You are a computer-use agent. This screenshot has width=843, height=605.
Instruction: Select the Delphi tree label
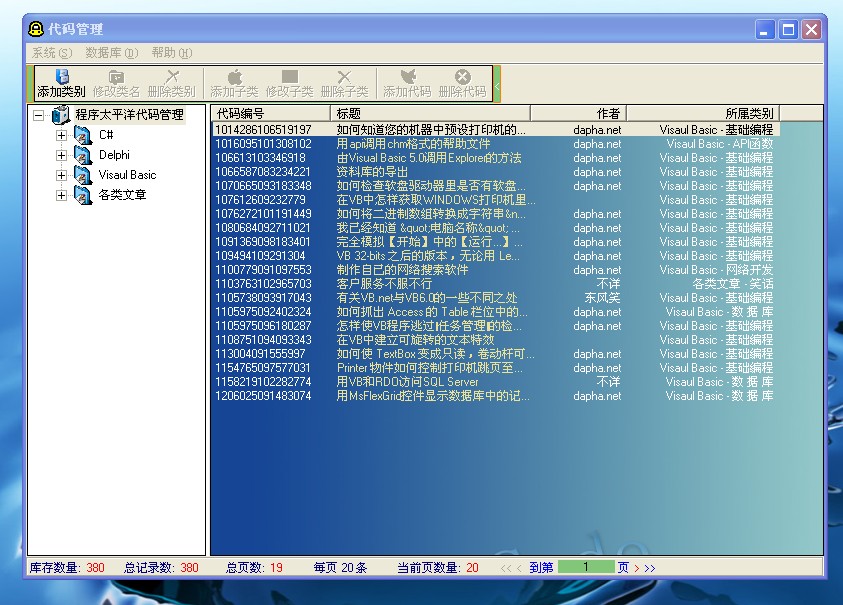[x=114, y=155]
